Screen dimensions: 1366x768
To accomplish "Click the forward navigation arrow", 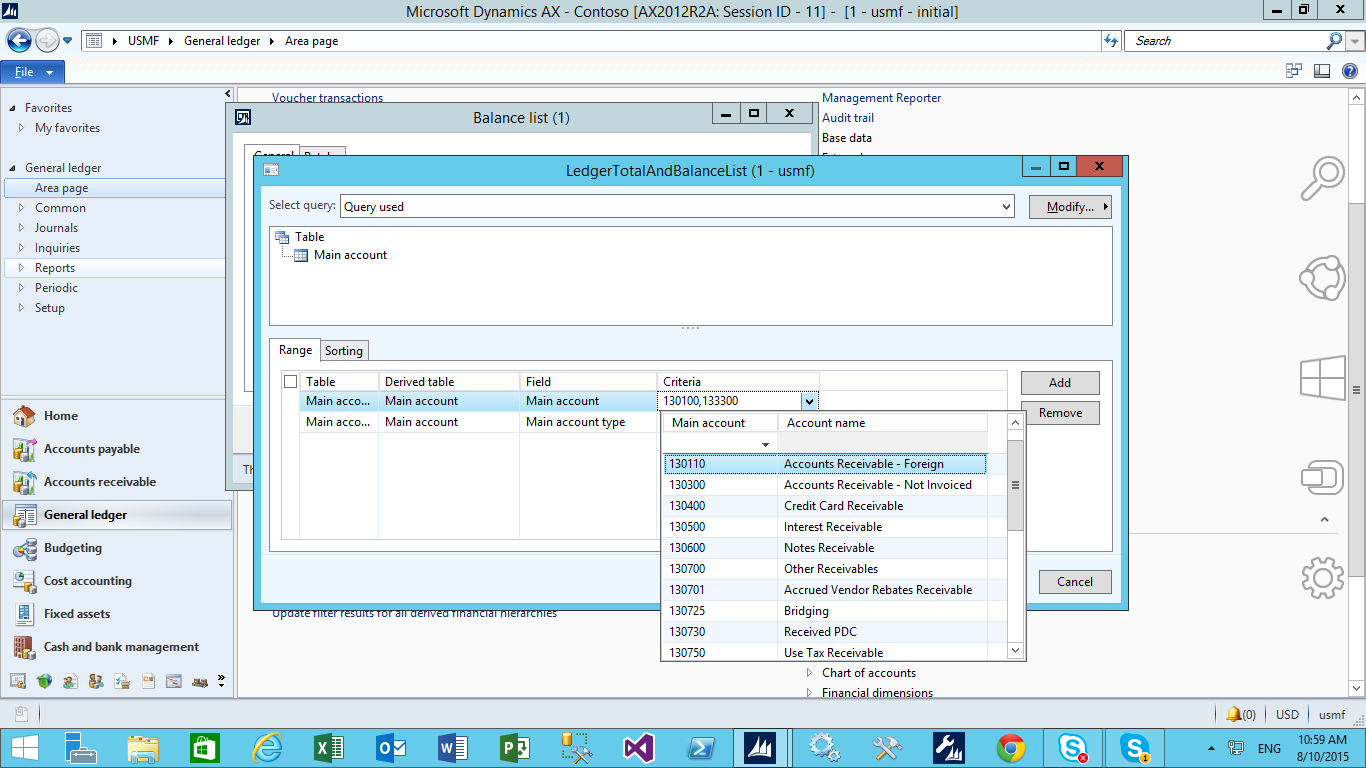I will click(x=47, y=41).
